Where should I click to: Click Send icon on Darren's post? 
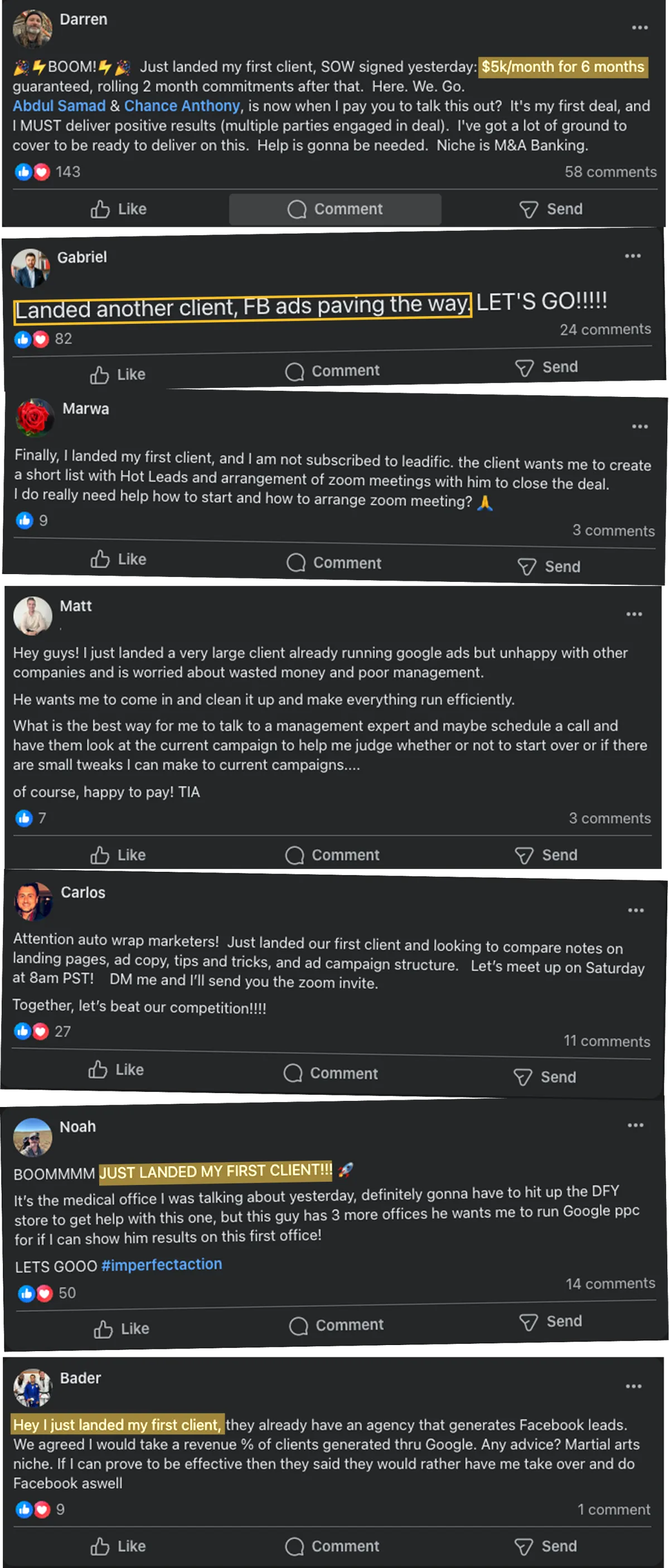(x=528, y=210)
